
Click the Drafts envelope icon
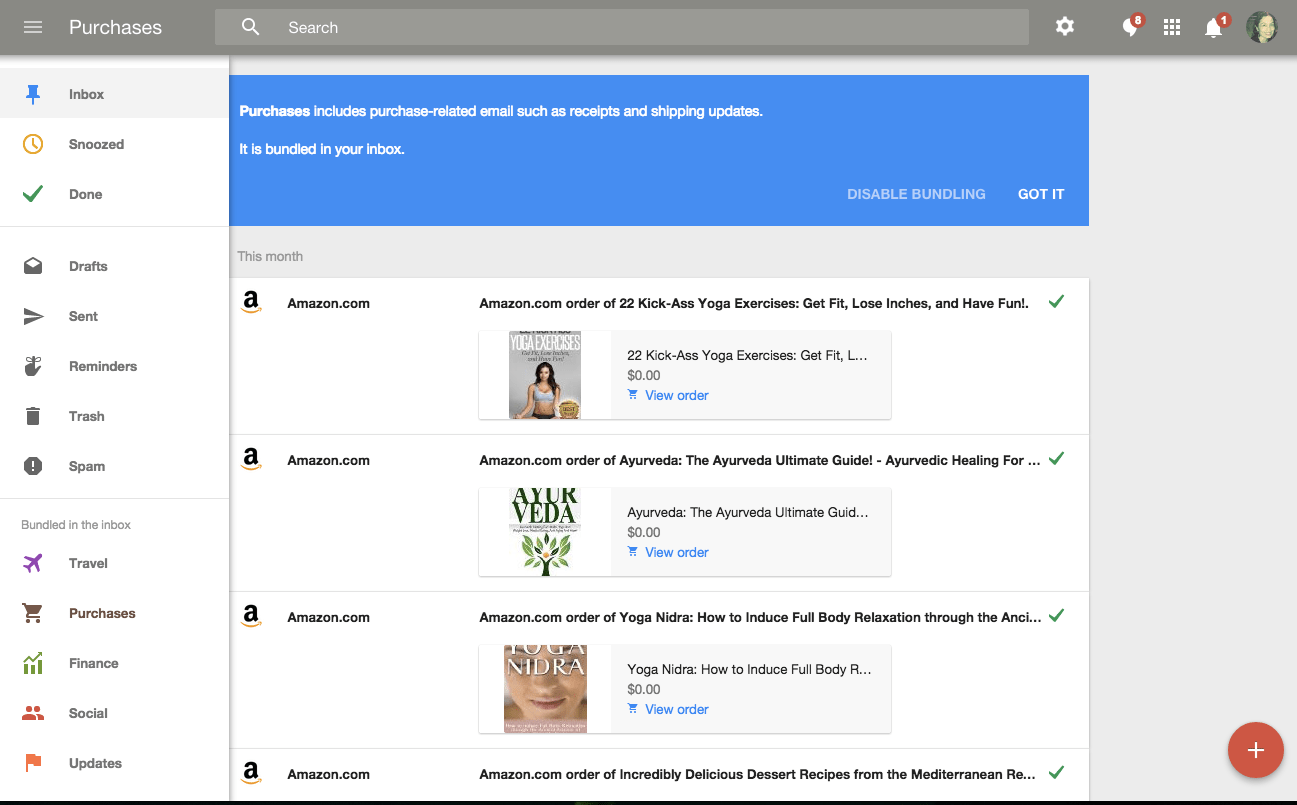tap(33, 266)
